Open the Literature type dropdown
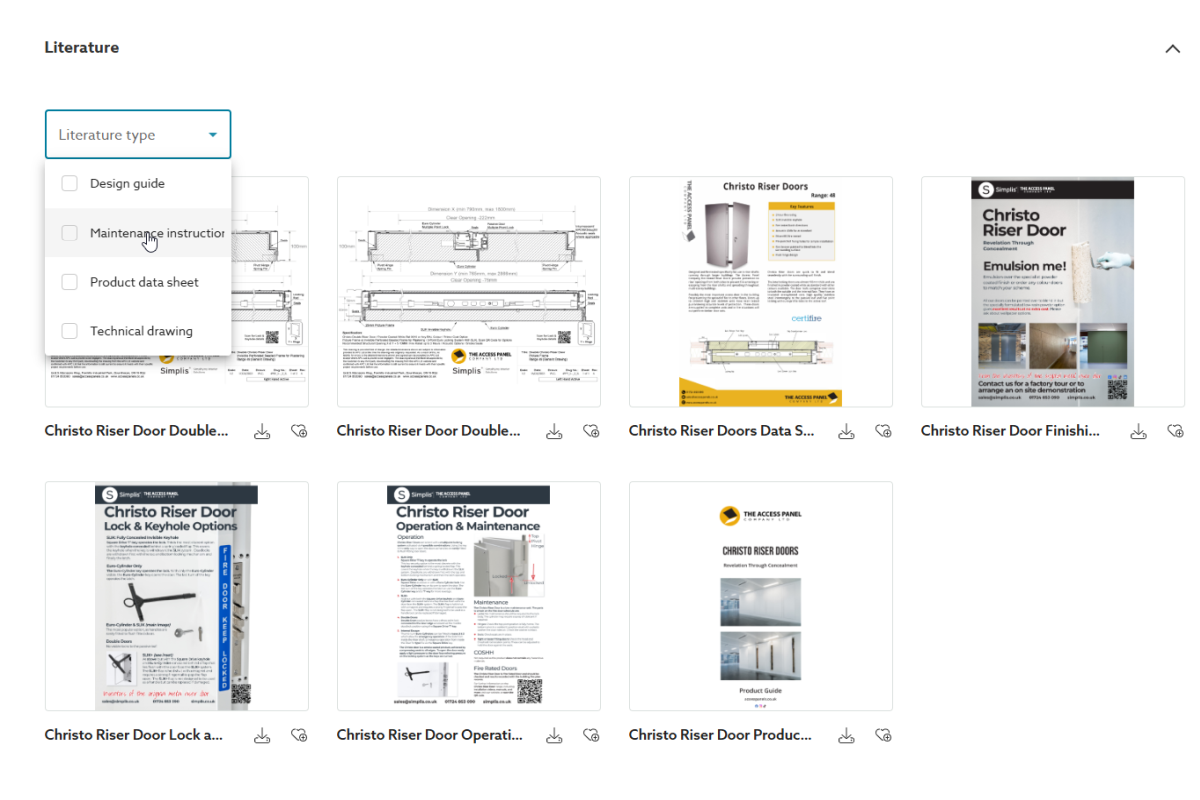Viewport: 1200px width, 800px height. click(x=138, y=134)
